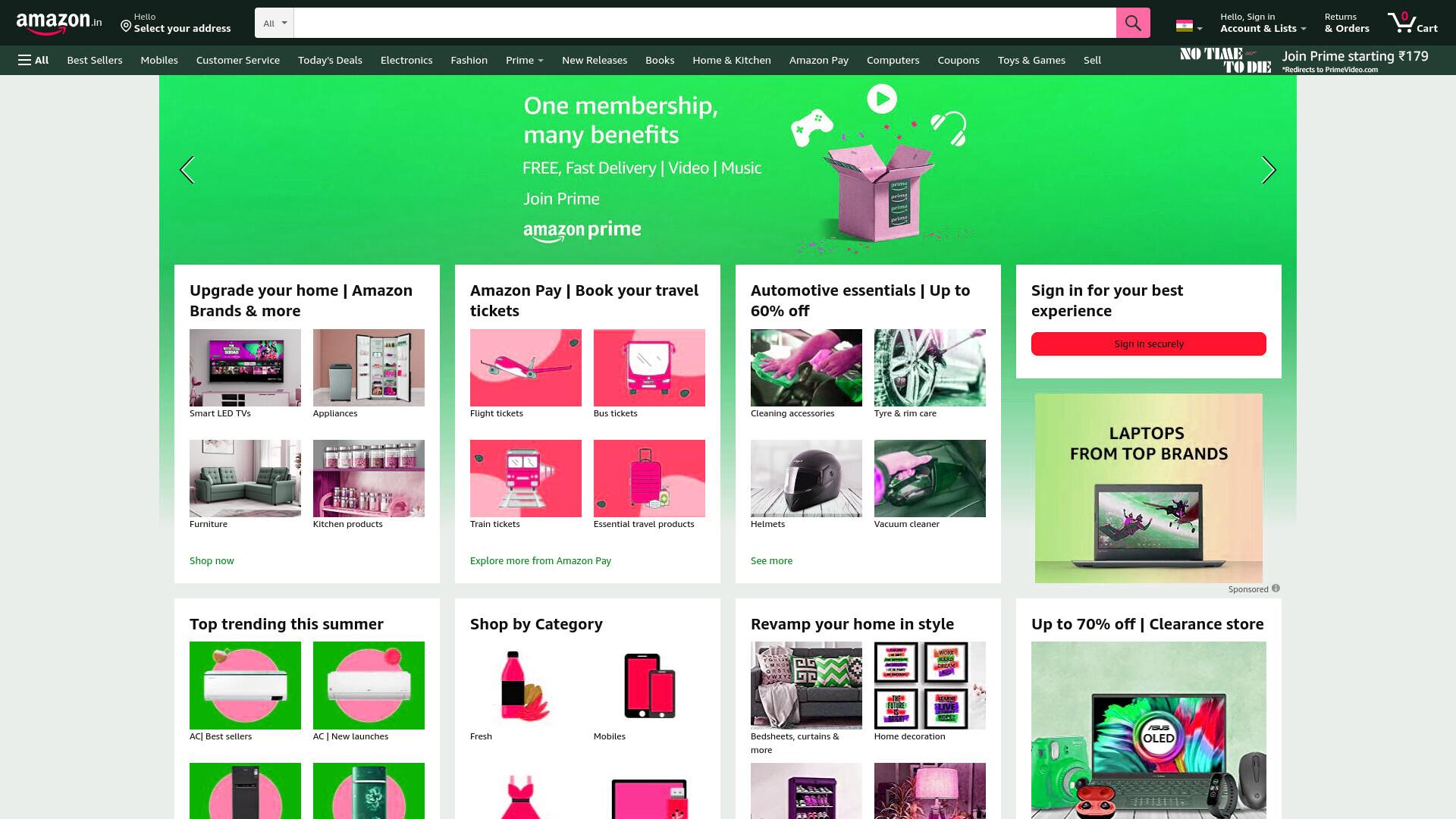Click the Amazon.in logo
1456x819 pixels.
click(x=59, y=24)
